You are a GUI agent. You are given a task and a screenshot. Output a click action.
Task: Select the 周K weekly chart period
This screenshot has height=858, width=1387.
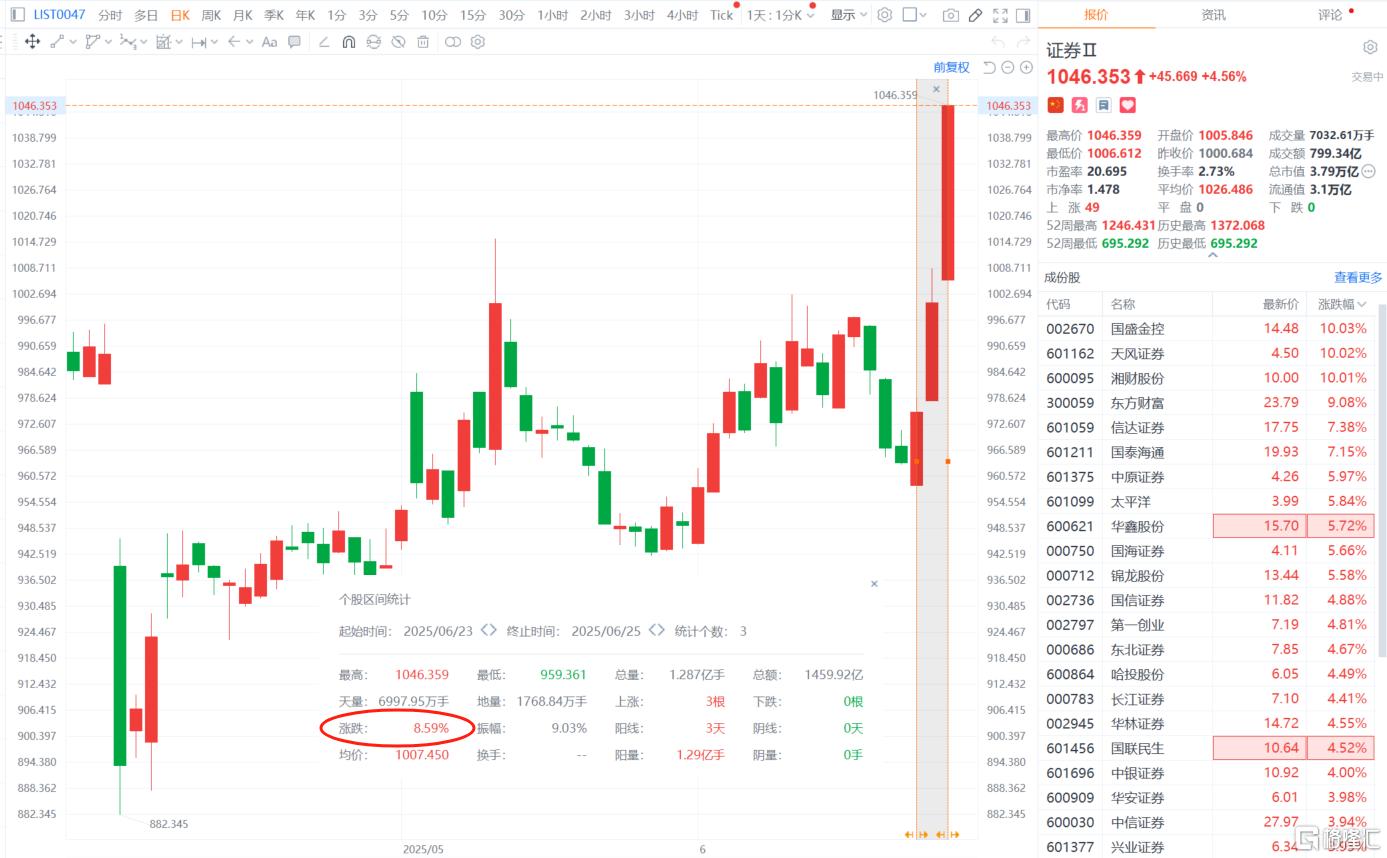click(211, 15)
